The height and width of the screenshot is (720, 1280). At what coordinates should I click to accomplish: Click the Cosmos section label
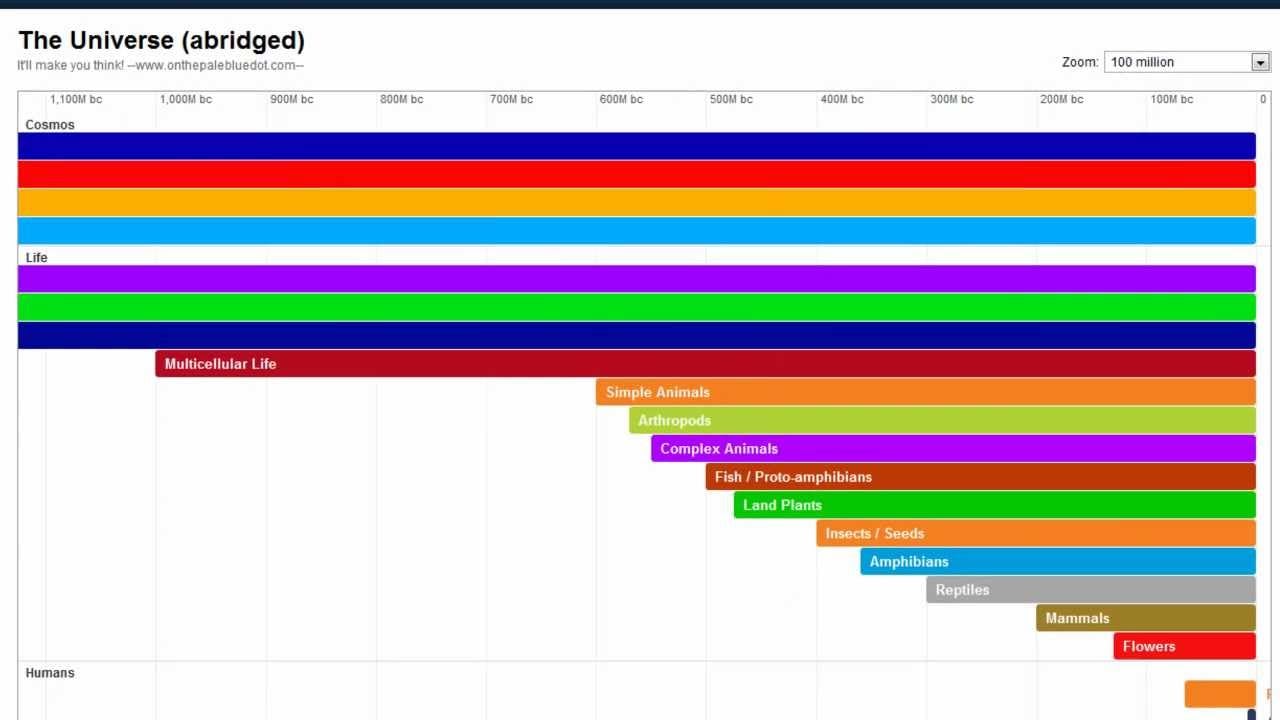pos(50,125)
